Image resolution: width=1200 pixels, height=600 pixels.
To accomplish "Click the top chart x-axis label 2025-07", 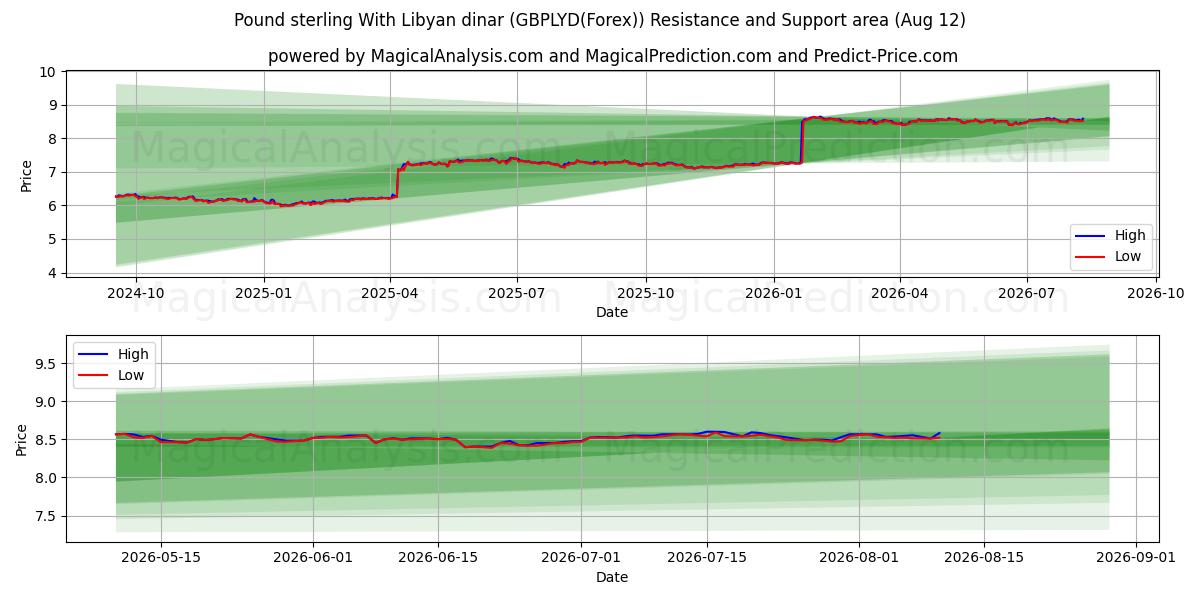I will point(517,294).
